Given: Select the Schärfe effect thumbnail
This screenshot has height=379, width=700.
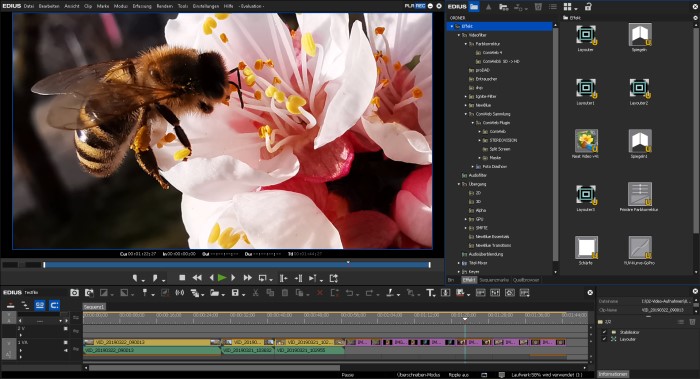Looking at the screenshot, I should 586,250.
